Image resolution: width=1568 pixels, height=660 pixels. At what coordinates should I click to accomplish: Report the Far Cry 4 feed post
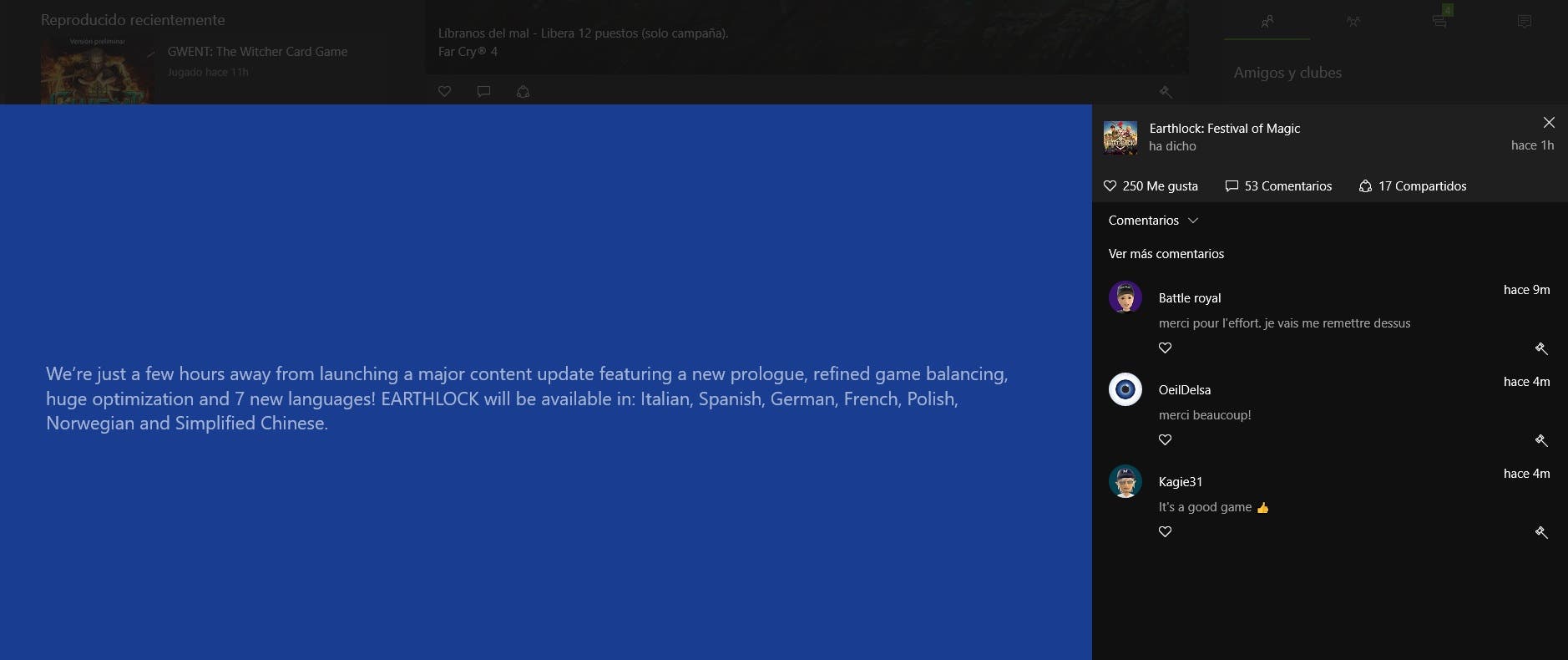tap(1166, 92)
